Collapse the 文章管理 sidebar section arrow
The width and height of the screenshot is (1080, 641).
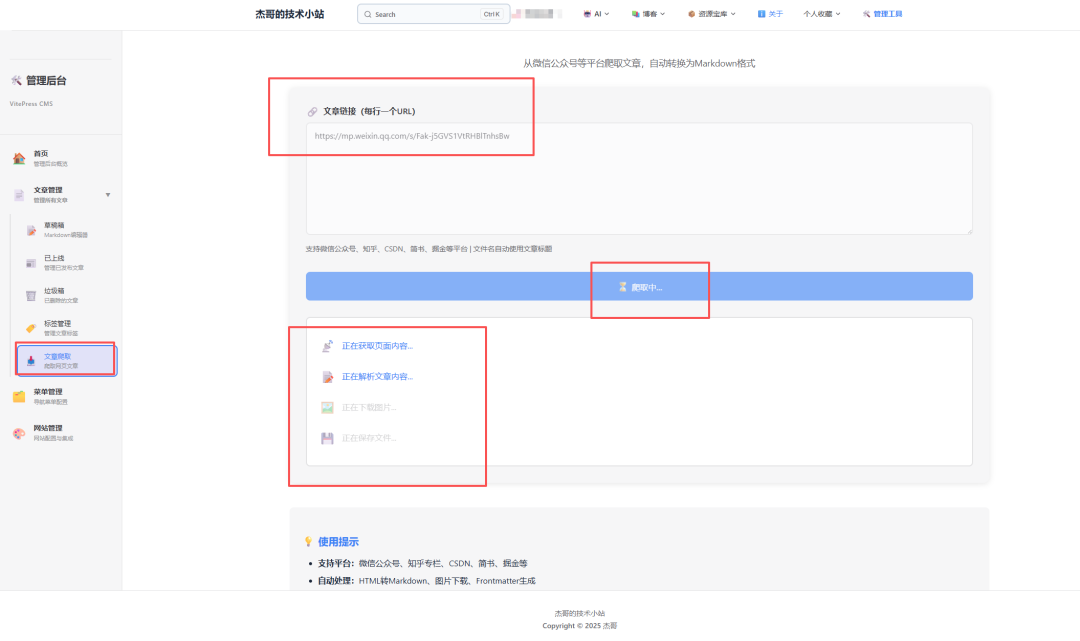coord(108,194)
